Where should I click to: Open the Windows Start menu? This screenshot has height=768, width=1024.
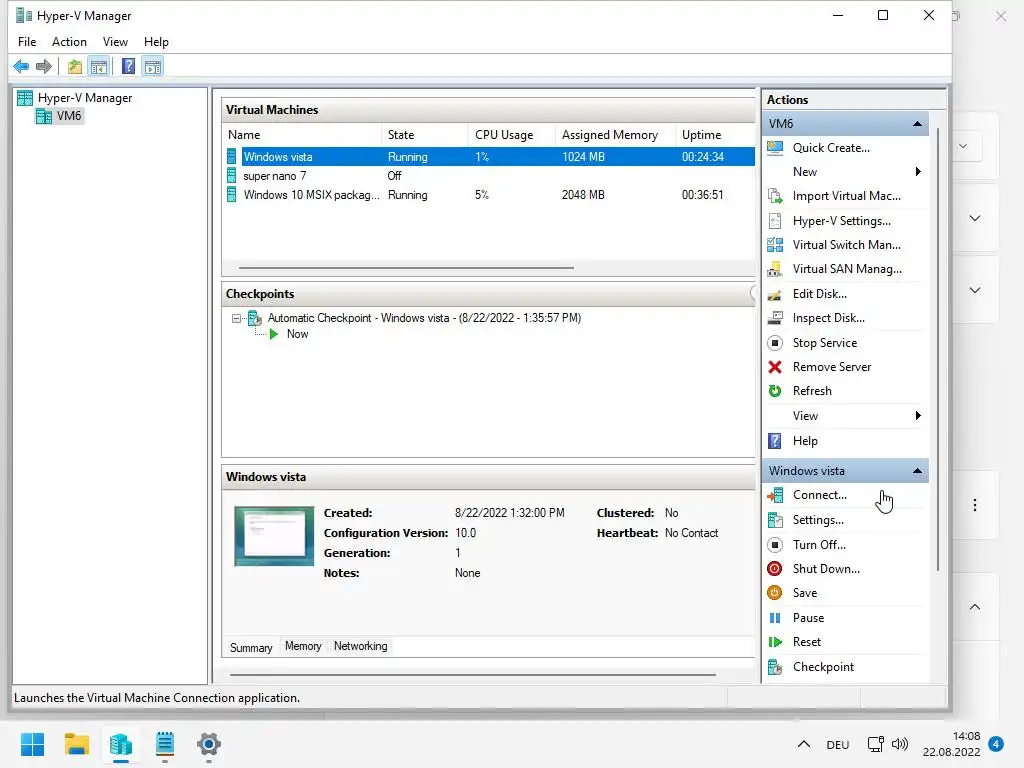(x=32, y=744)
